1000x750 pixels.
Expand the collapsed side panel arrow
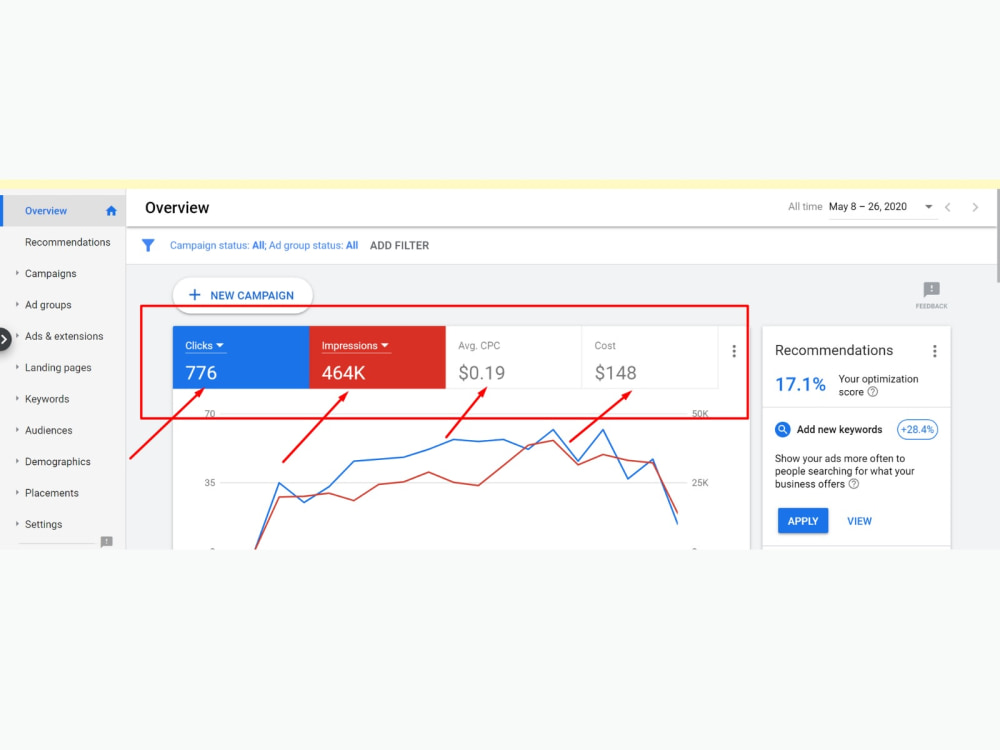(x=4, y=339)
